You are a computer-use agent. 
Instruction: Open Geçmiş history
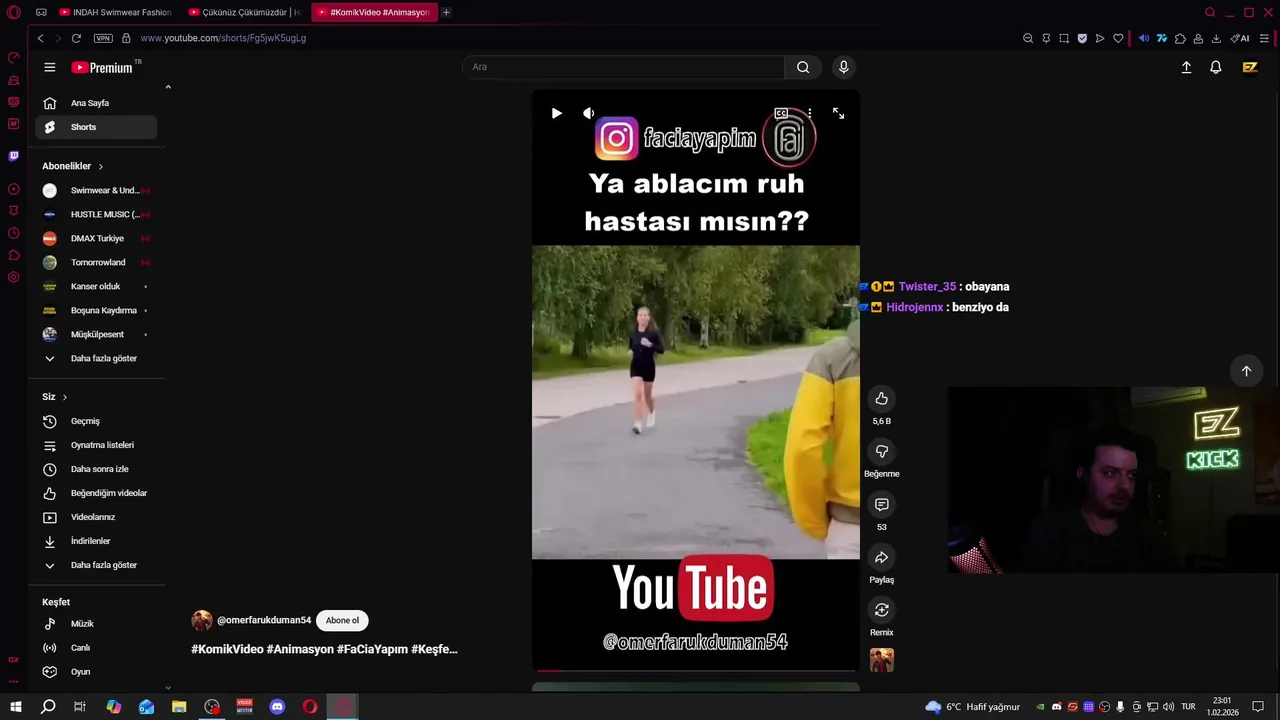point(96,421)
